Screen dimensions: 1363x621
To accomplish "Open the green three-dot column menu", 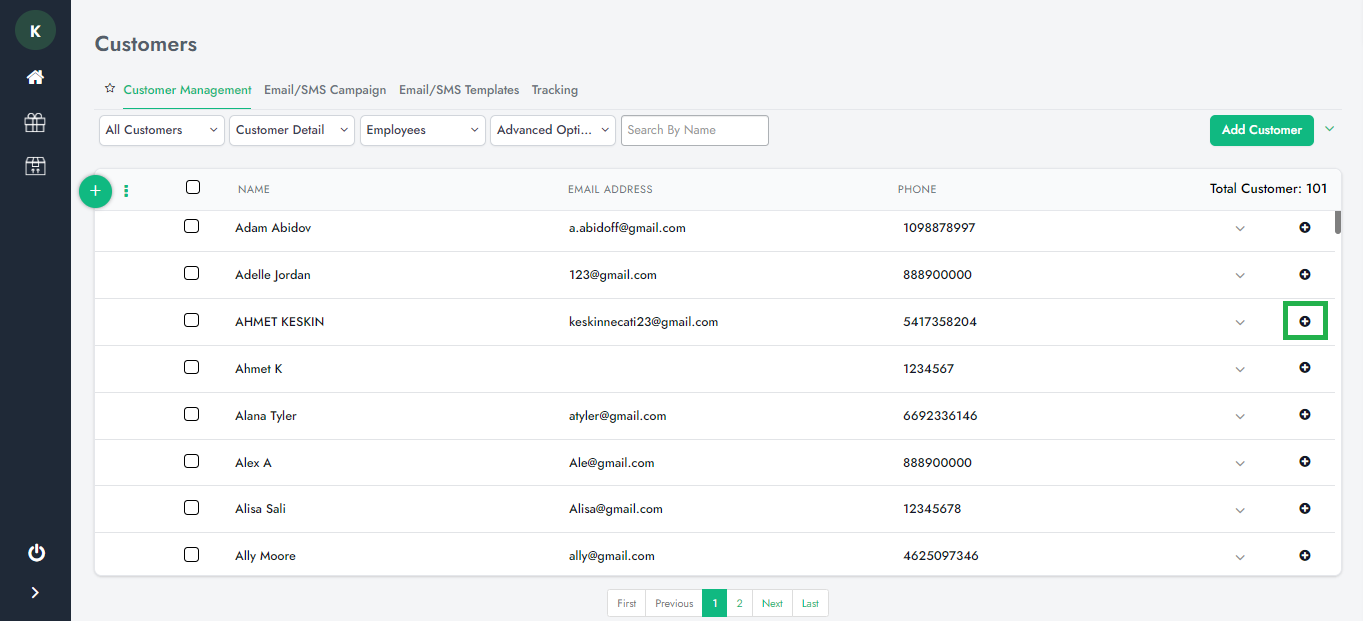I will (126, 191).
